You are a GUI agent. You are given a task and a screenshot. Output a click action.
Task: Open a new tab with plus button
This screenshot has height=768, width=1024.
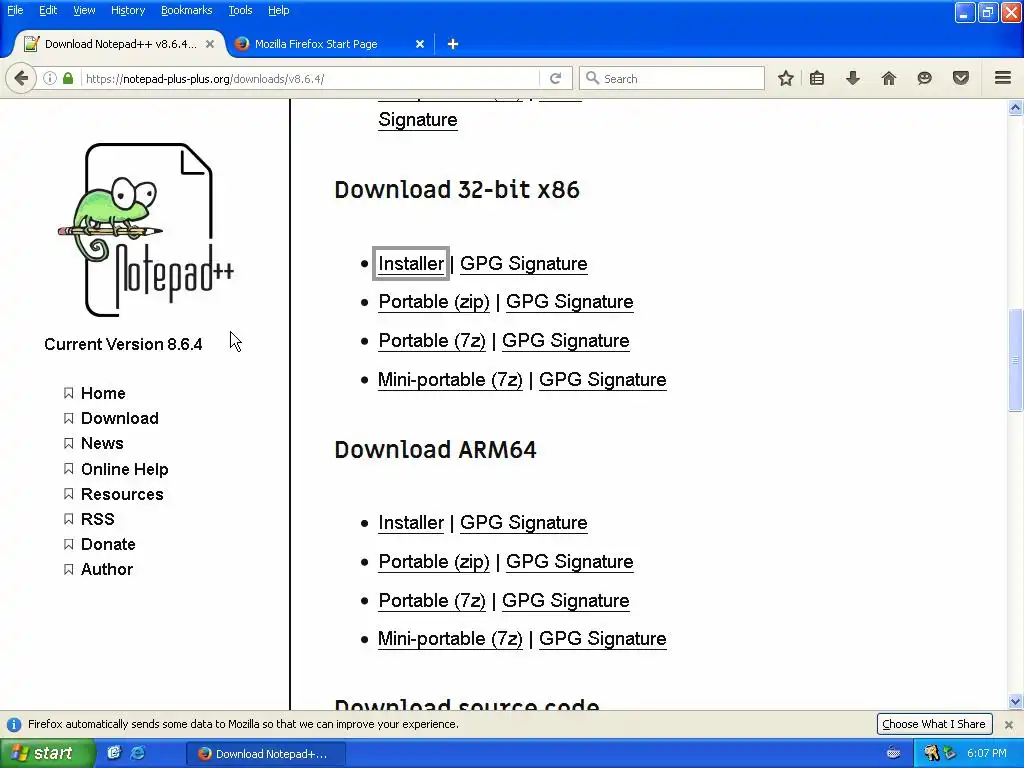[x=453, y=44]
